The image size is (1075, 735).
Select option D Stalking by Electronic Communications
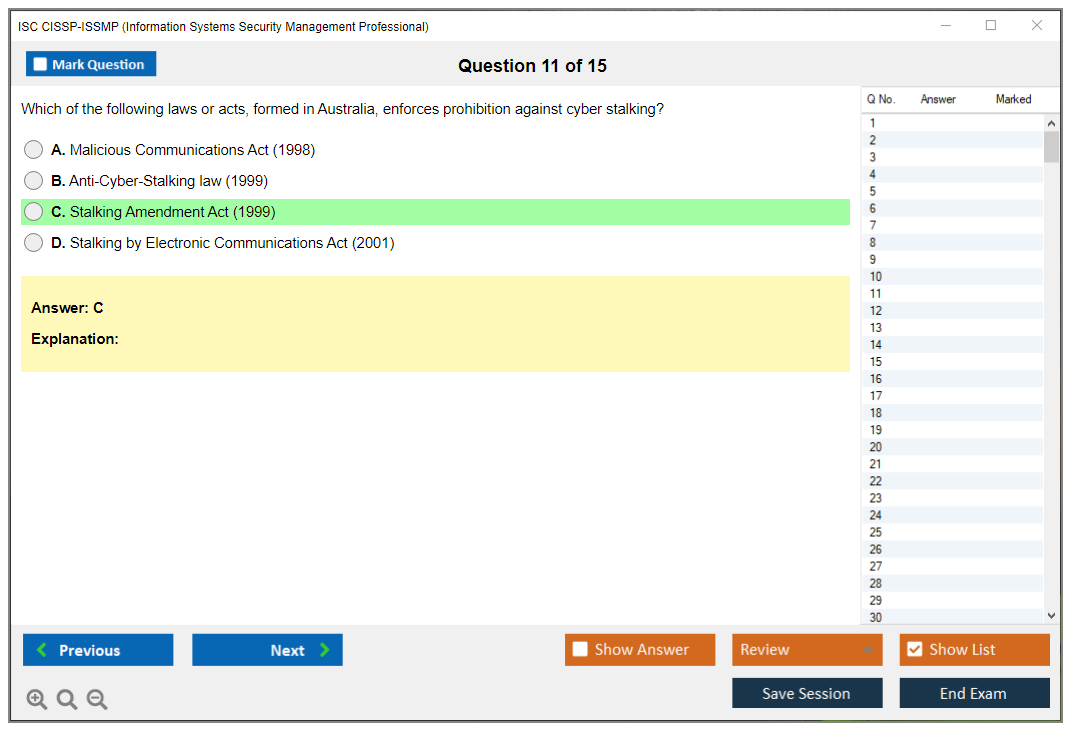(34, 243)
